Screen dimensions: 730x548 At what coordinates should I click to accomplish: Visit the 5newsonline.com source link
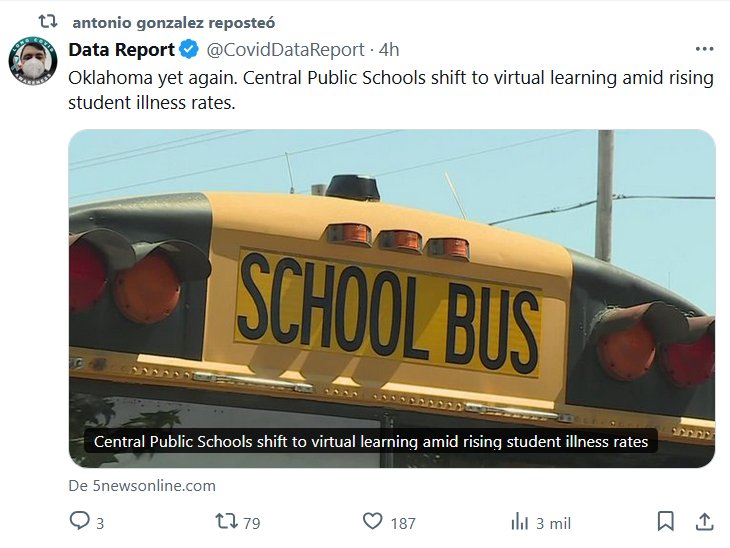coord(142,486)
